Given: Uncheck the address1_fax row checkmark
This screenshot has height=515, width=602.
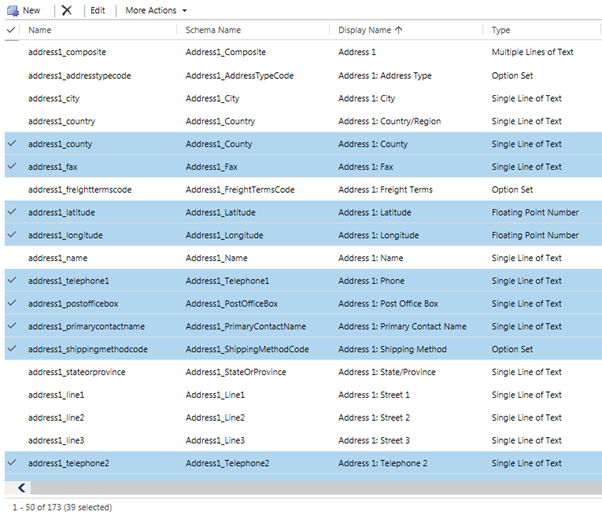Looking at the screenshot, I should tap(11, 167).
